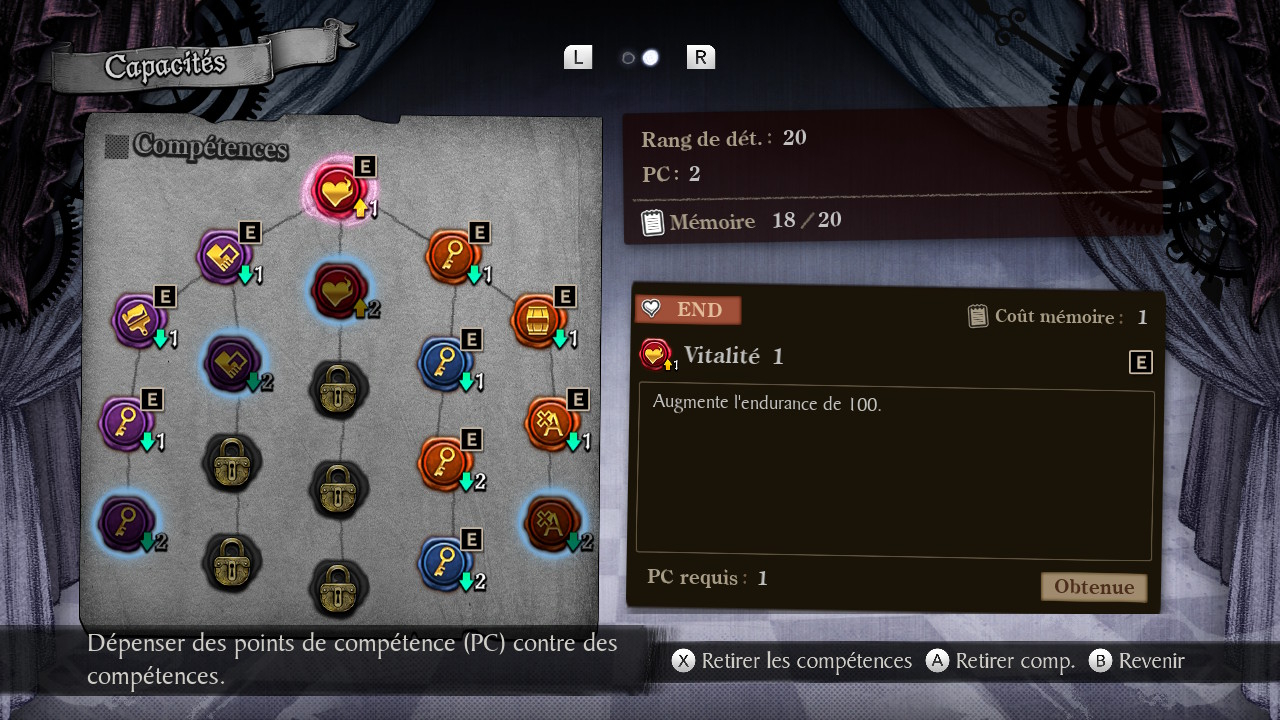Choose the blue key level 2 skill
Image resolution: width=1280 pixels, height=720 pixels.
point(445,562)
